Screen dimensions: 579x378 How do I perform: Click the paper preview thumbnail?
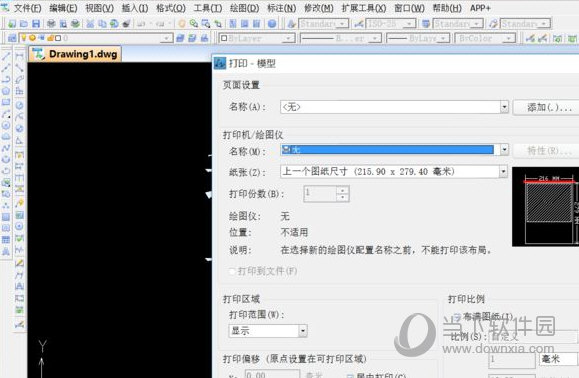pos(545,207)
